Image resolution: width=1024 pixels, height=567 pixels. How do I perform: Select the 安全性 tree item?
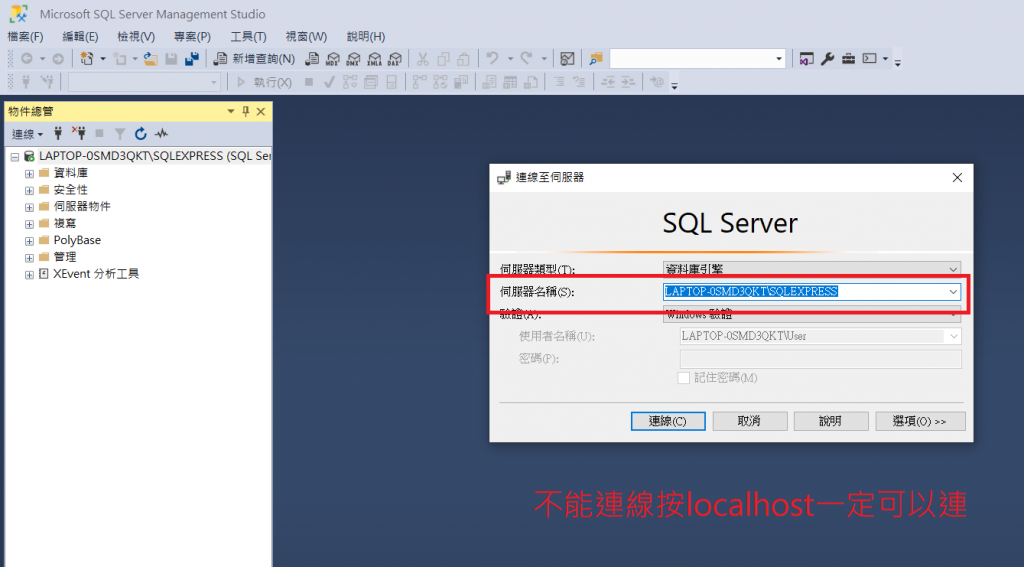(x=71, y=190)
